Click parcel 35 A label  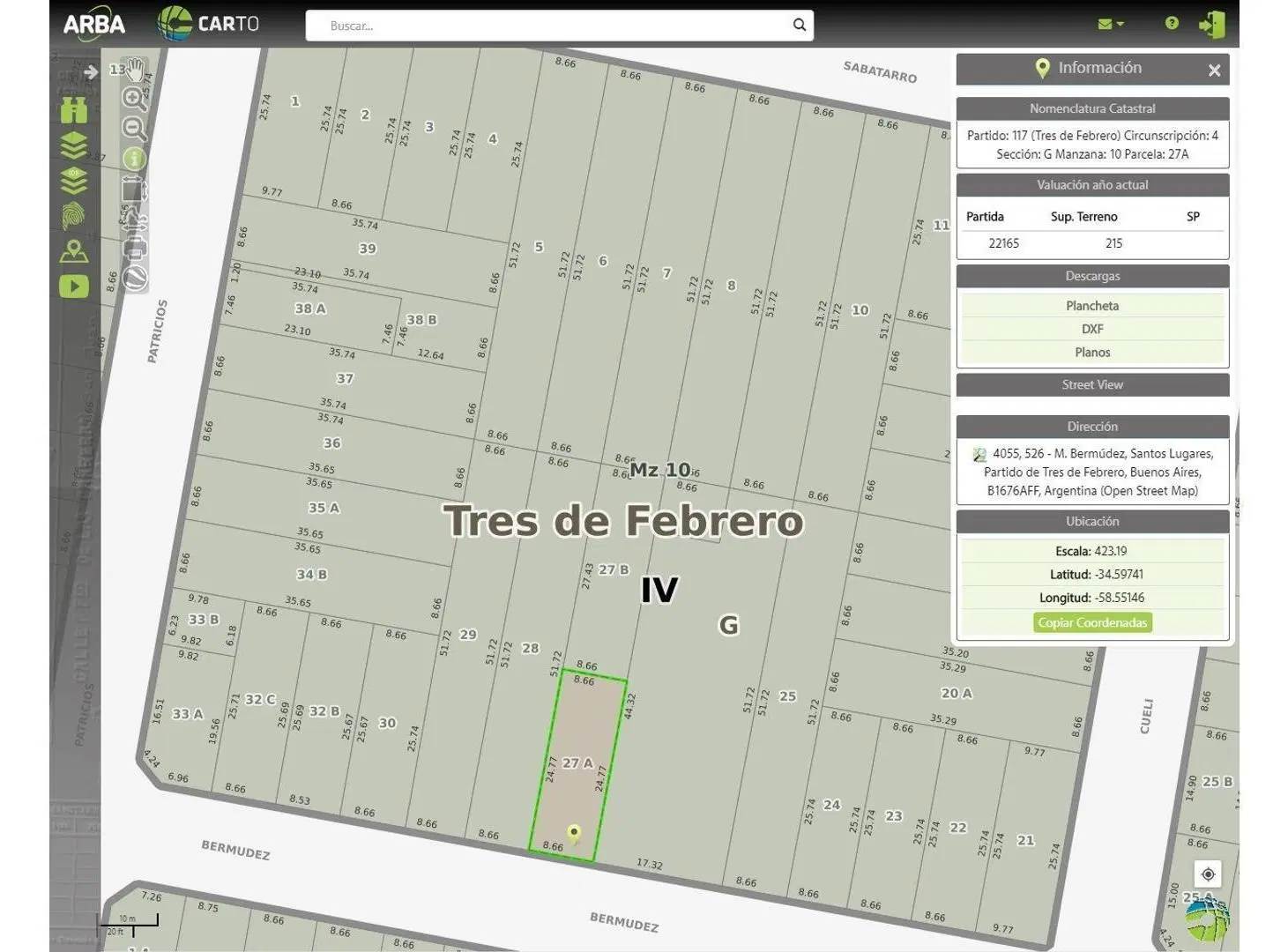tap(324, 508)
